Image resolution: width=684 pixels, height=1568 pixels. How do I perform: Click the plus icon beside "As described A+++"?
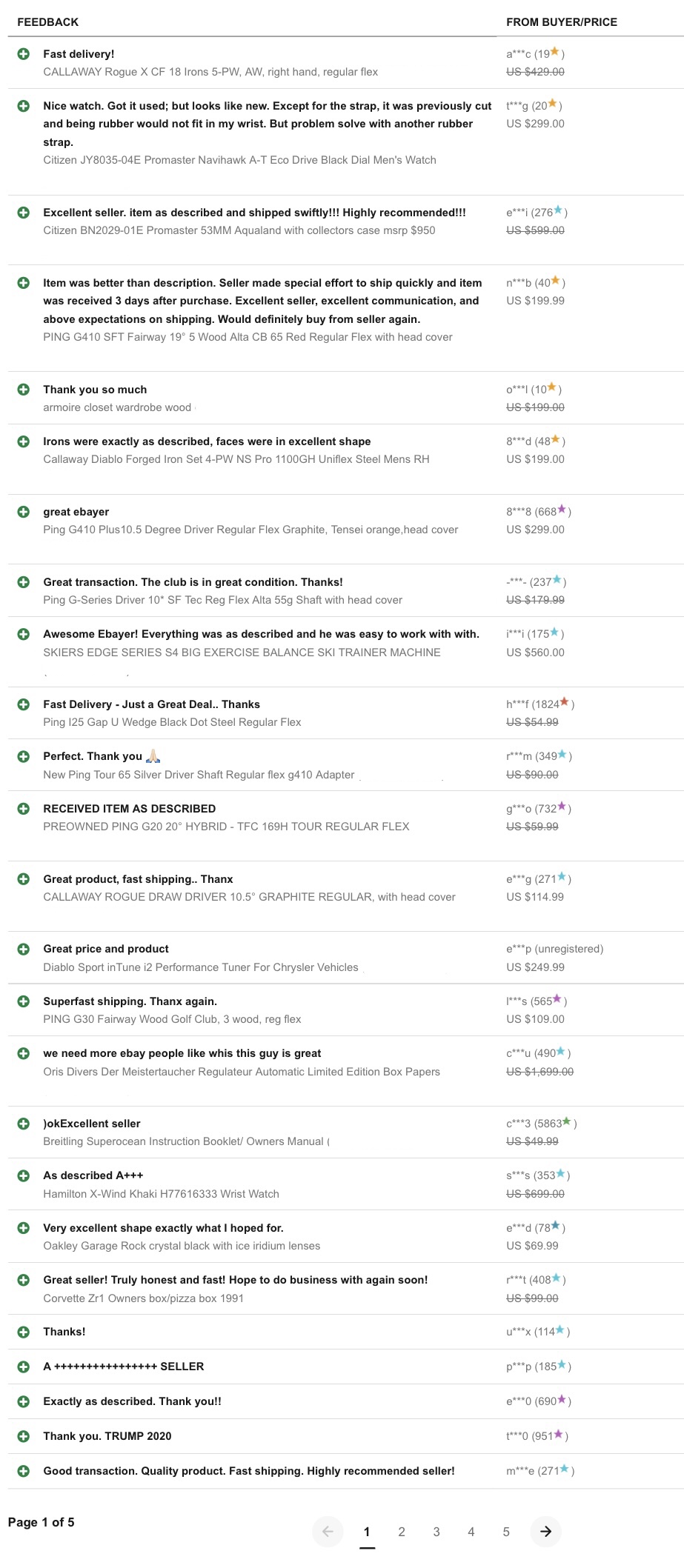[x=24, y=1175]
